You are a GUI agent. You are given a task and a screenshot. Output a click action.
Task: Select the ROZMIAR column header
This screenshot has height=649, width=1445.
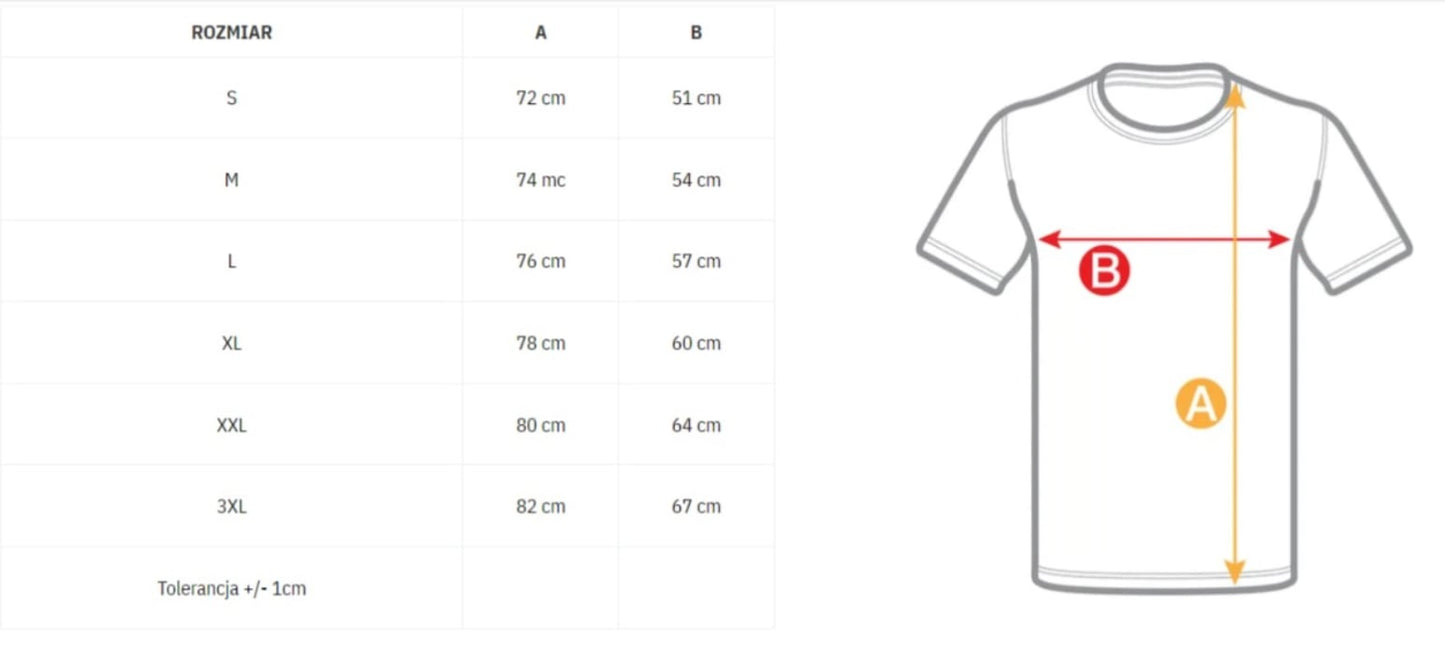[x=231, y=32]
